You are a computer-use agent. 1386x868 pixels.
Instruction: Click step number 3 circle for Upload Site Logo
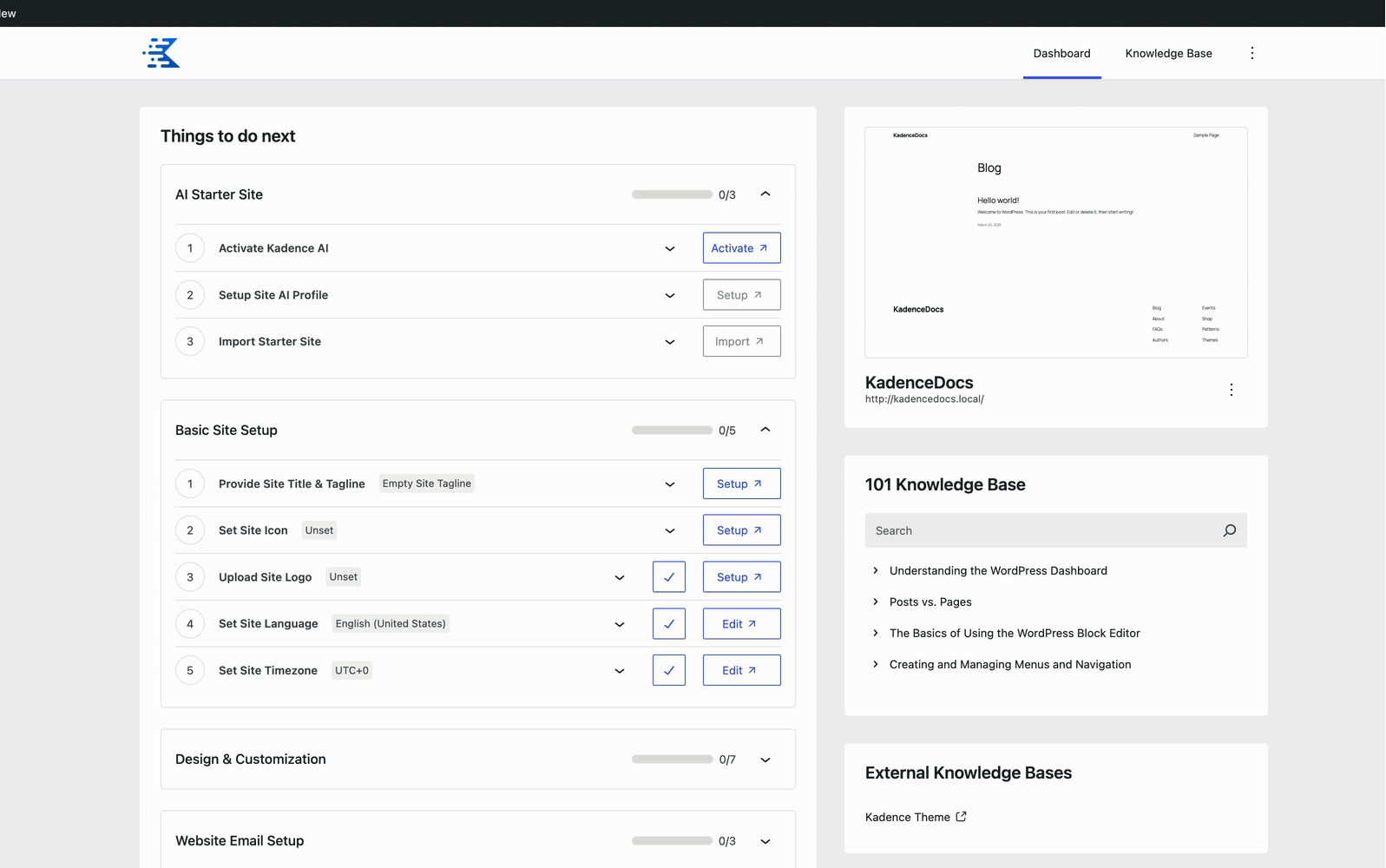point(190,577)
